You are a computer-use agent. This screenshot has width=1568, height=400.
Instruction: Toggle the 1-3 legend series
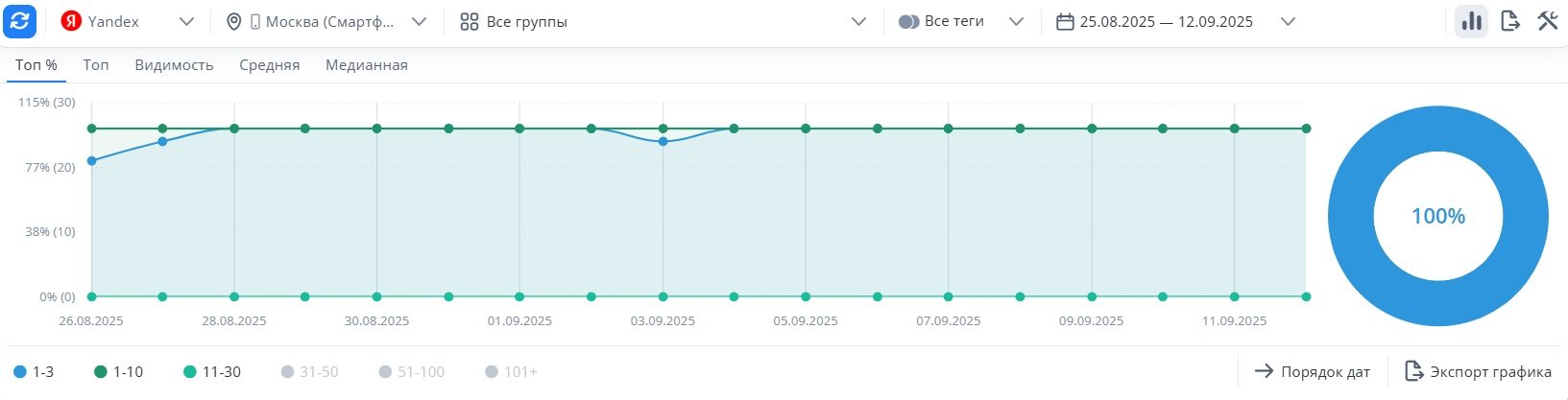point(34,372)
